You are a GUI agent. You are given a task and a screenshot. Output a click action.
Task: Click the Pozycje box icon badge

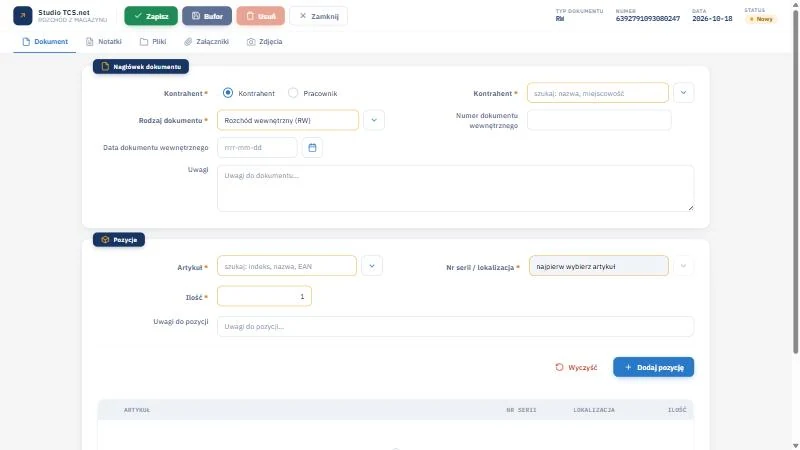pyautogui.click(x=119, y=240)
